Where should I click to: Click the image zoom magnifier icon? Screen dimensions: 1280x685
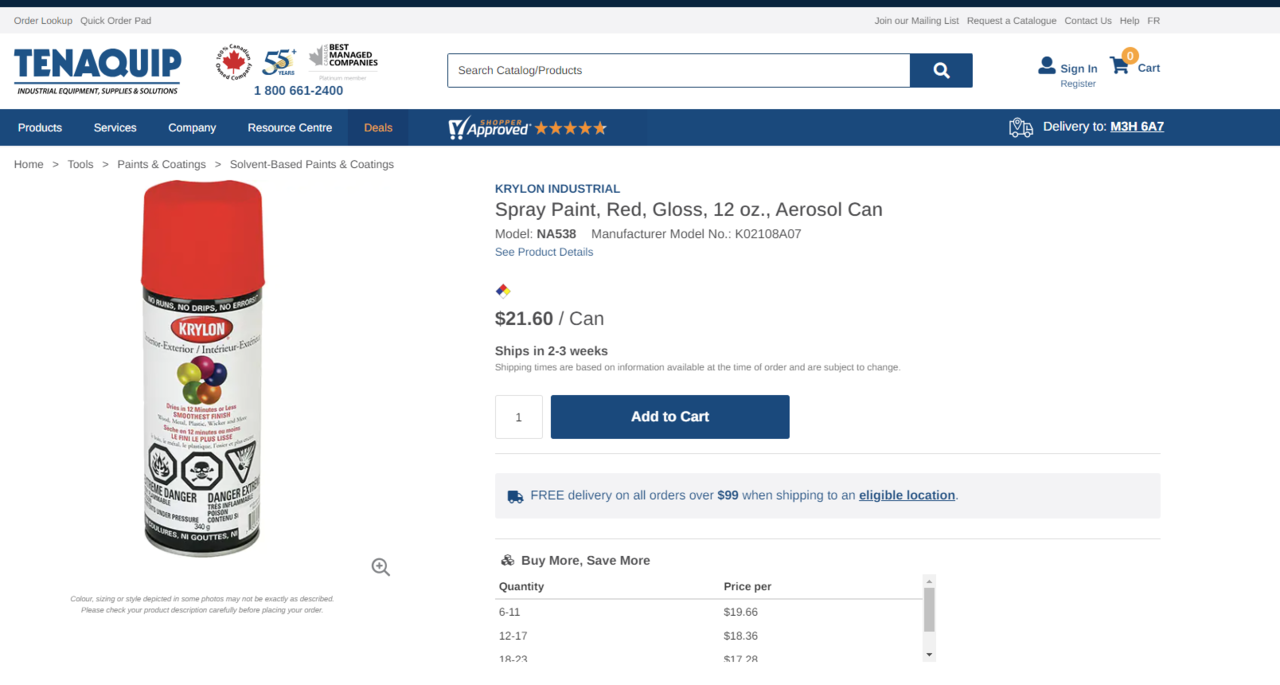[x=380, y=567]
